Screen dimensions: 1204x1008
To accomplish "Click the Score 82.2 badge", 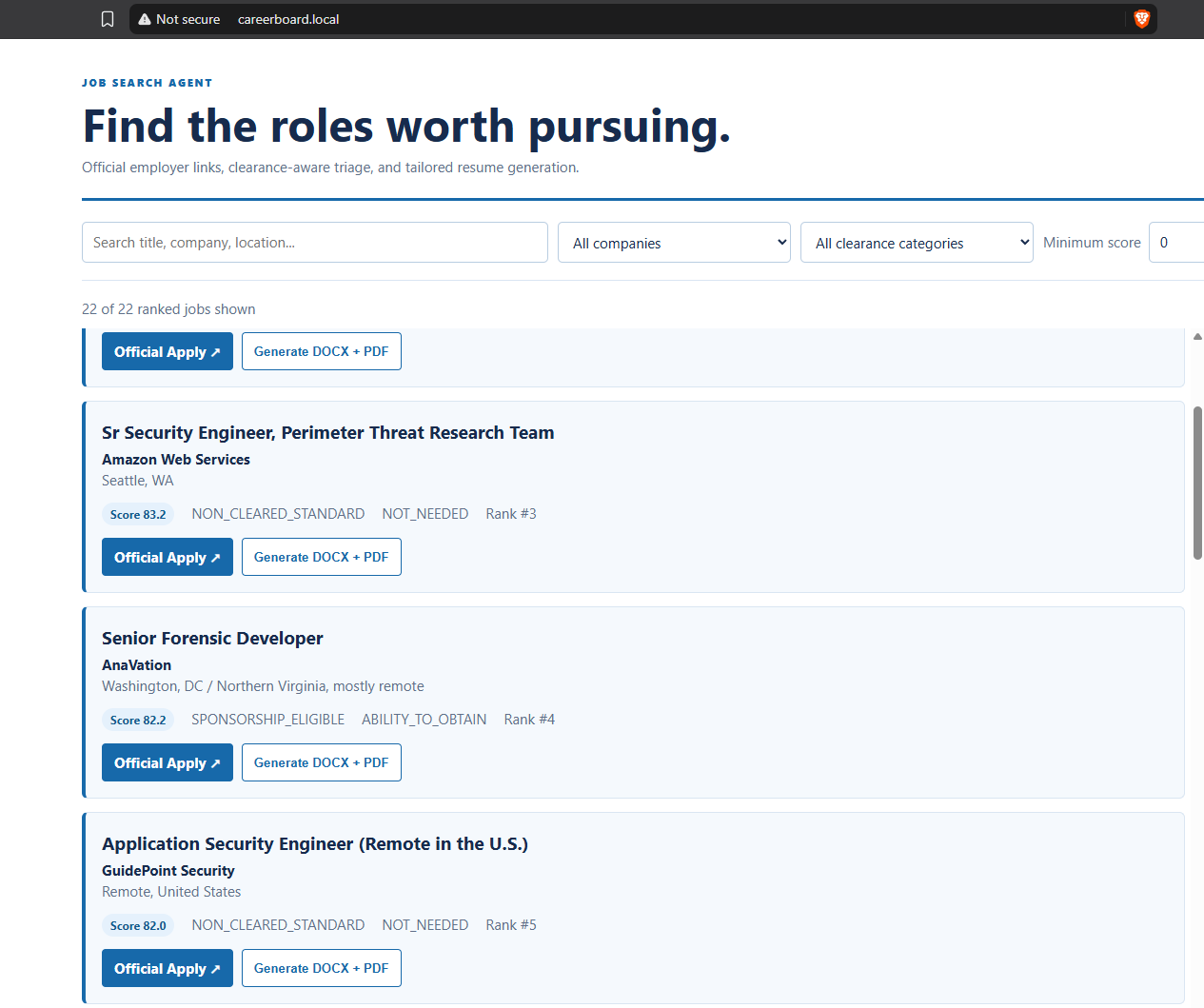I will 138,720.
